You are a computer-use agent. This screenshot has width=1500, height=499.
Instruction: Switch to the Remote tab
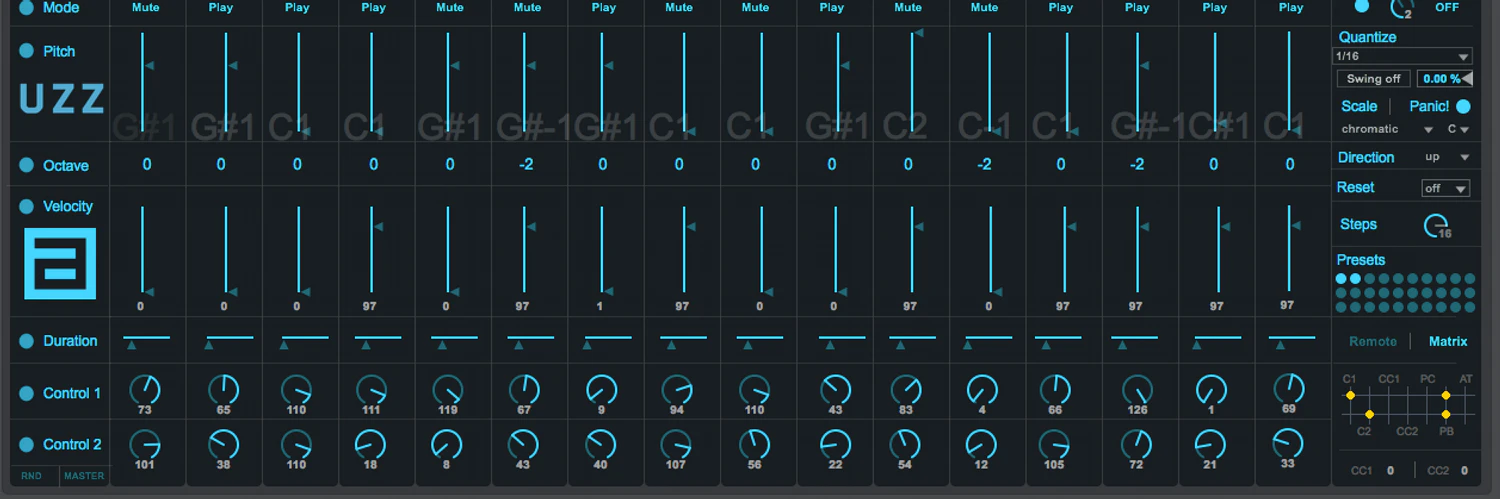click(x=1373, y=342)
